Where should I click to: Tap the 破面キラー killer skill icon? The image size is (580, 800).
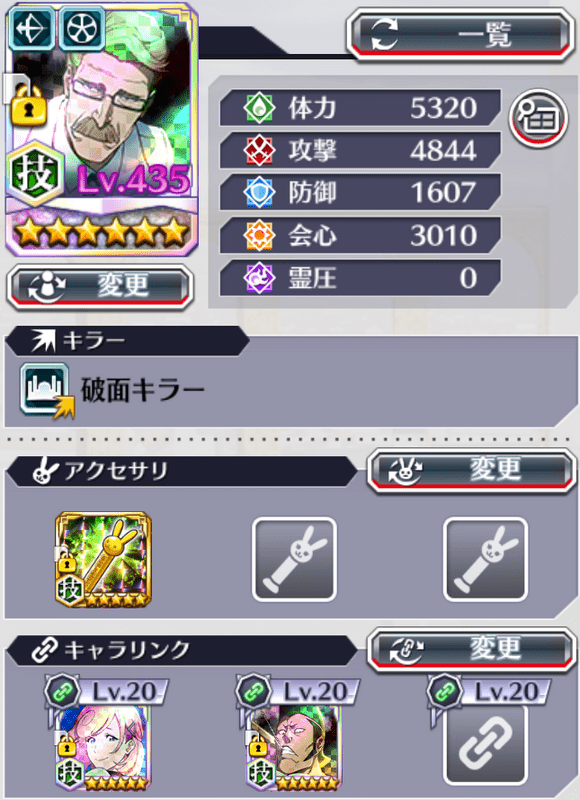coord(47,391)
